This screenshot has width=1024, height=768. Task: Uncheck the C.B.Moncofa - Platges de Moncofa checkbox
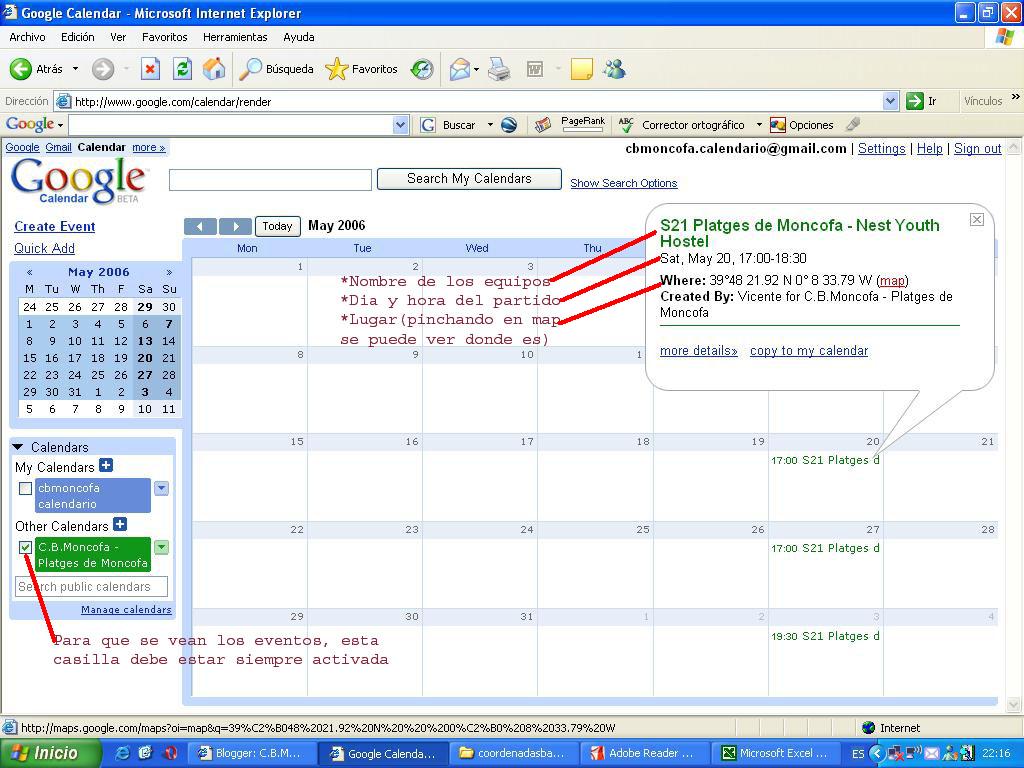point(25,547)
